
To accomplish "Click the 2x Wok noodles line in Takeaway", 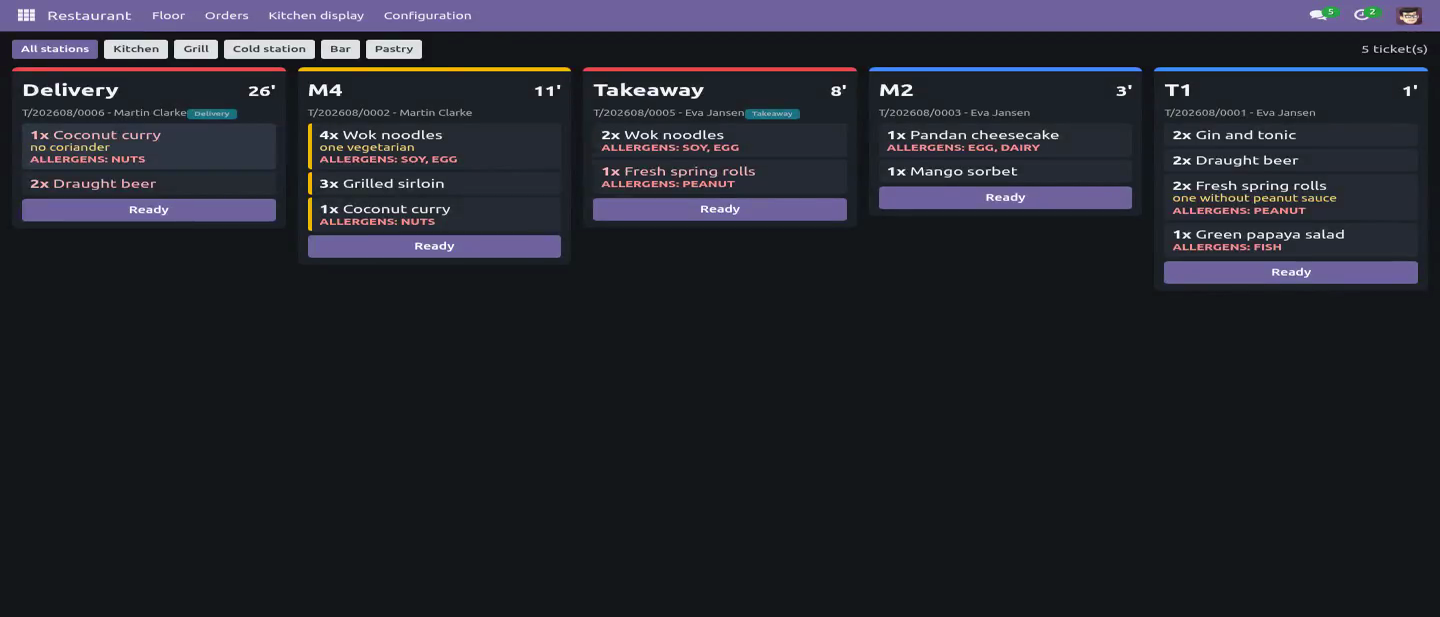I will (x=720, y=141).
